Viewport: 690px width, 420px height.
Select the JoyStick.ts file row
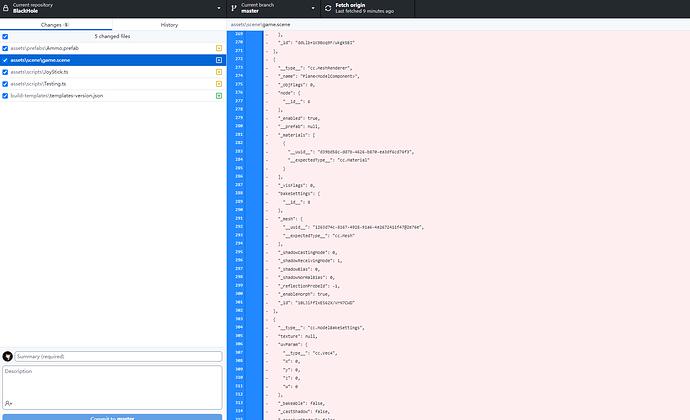pos(113,72)
